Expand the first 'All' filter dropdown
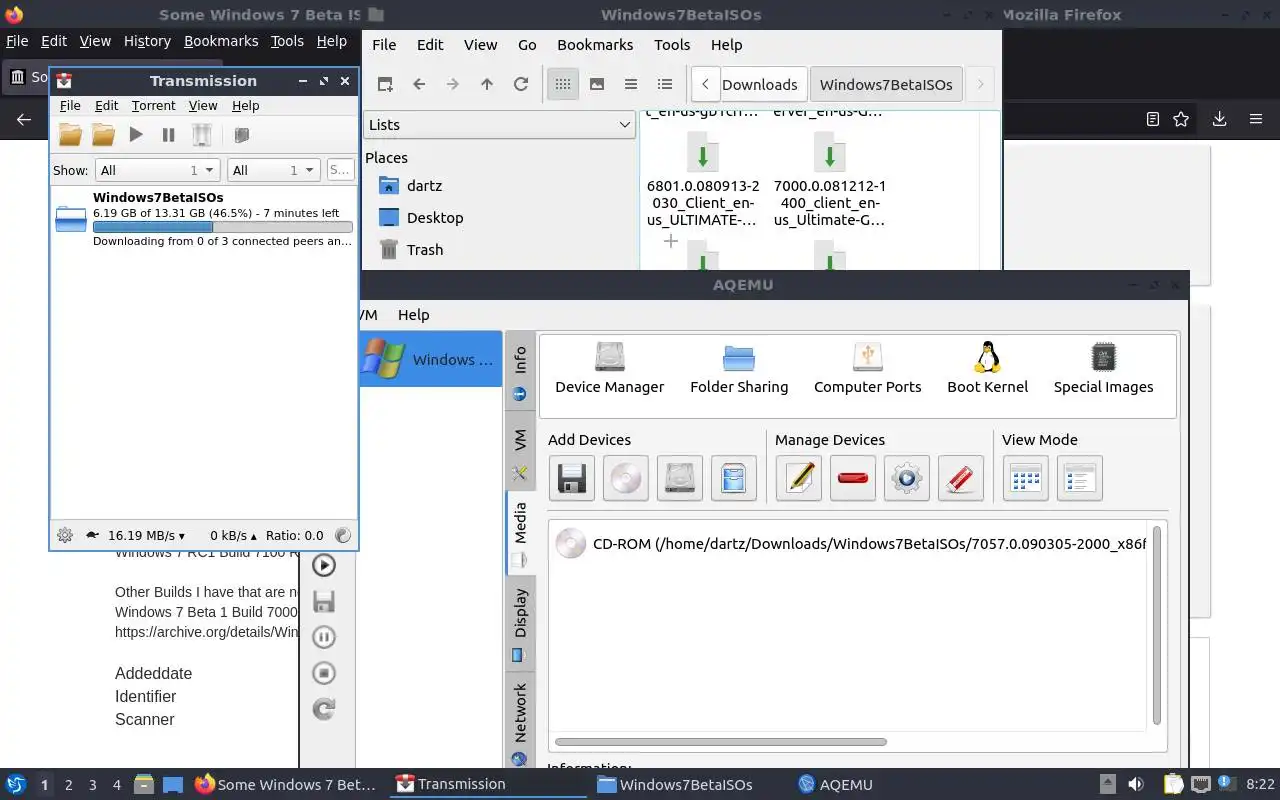The image size is (1280, 800). [157, 170]
